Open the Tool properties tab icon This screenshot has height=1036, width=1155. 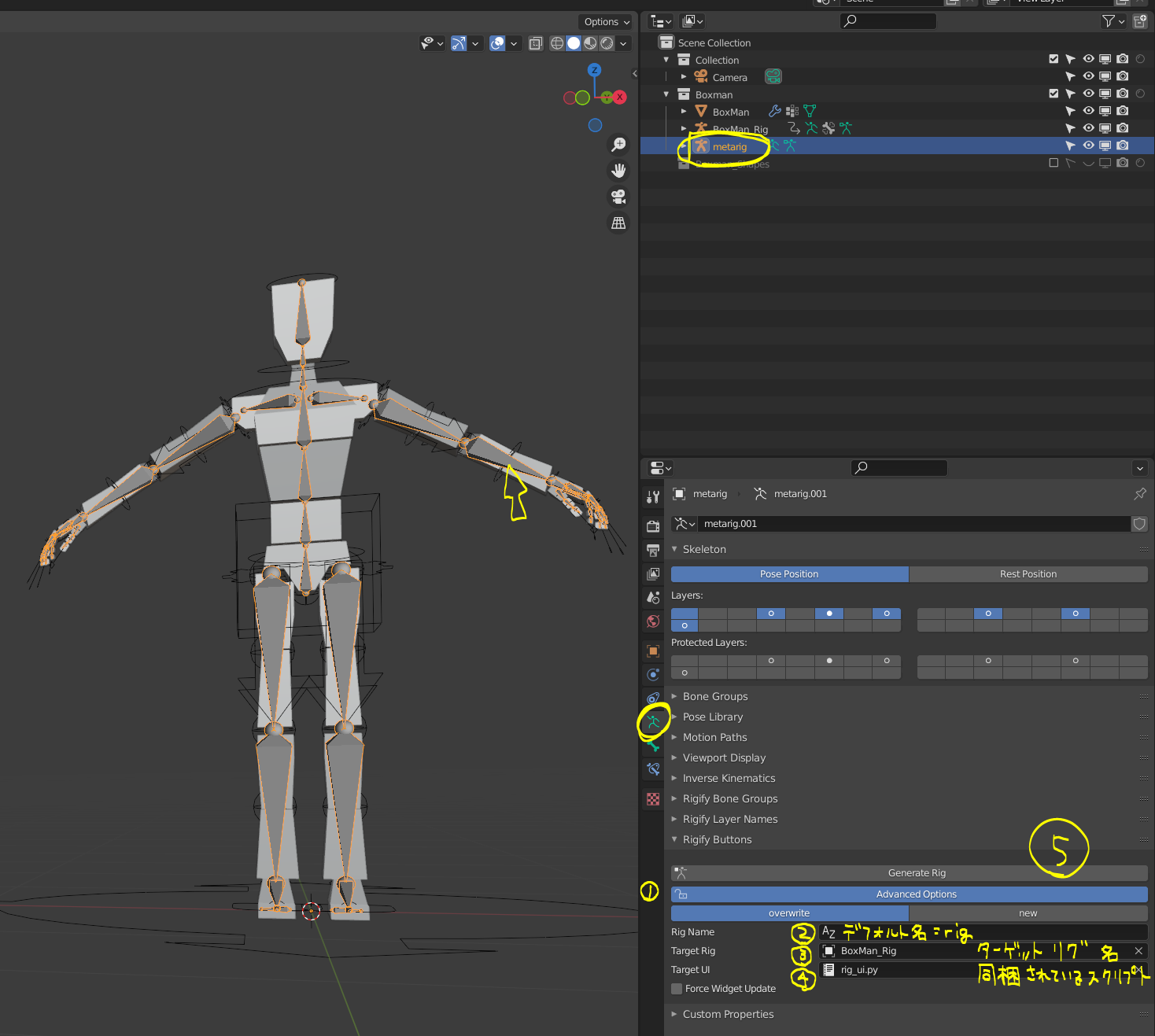pyautogui.click(x=653, y=496)
